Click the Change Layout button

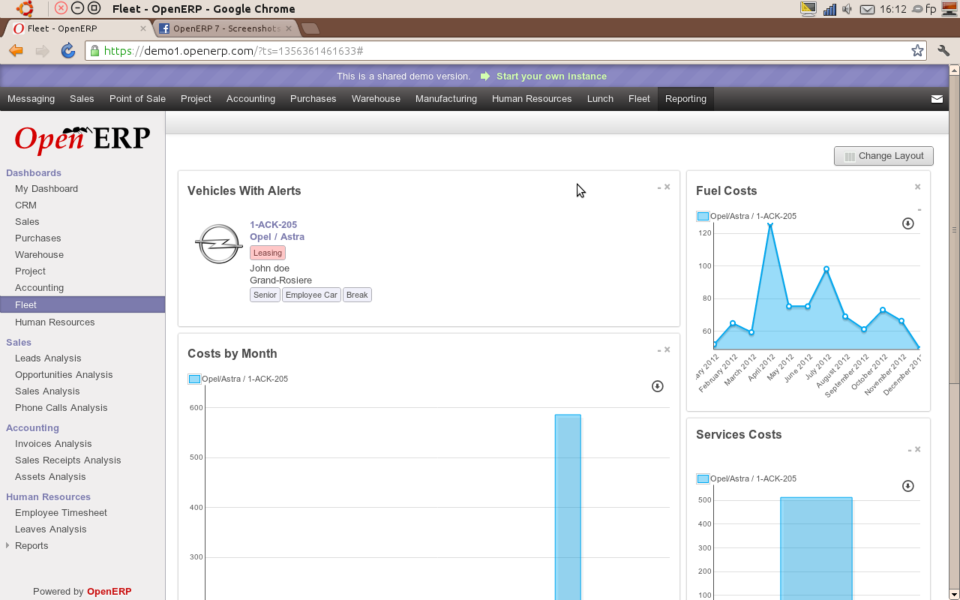coord(883,156)
